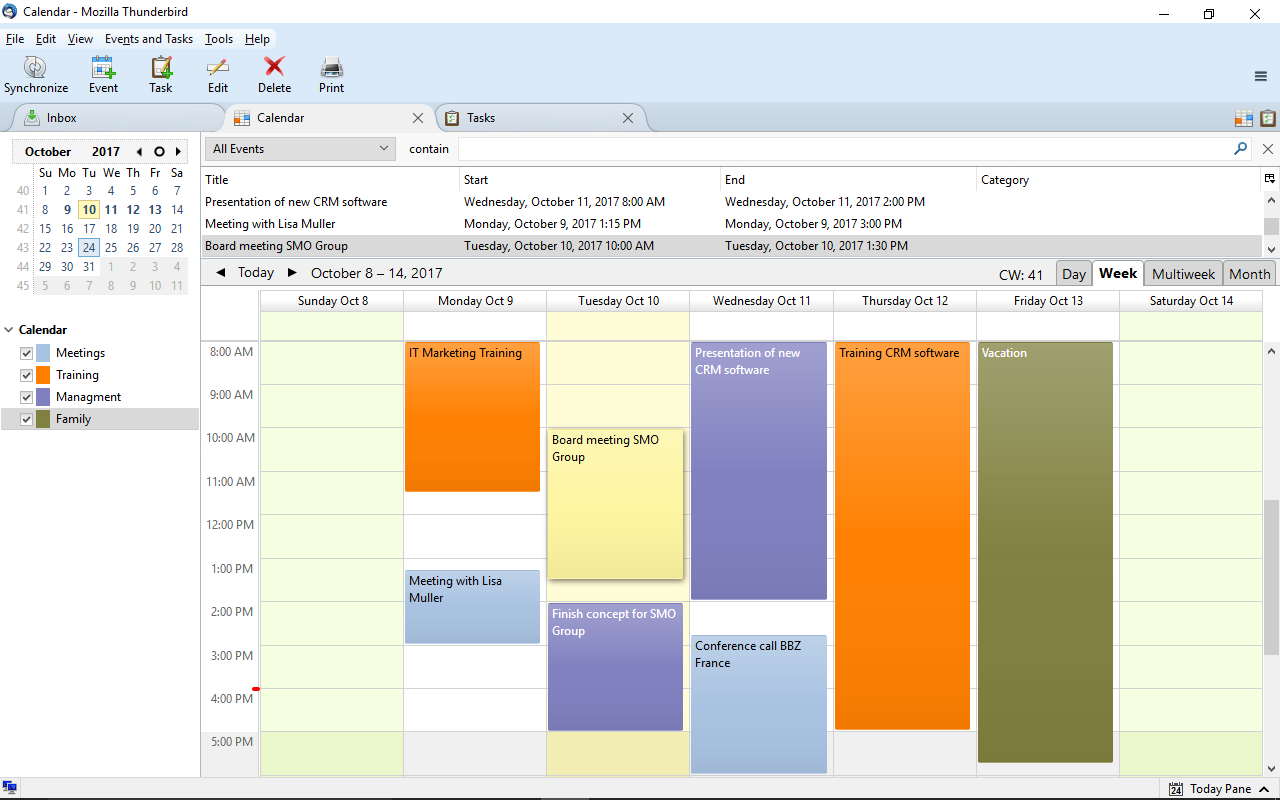Click the Print toolbar icon

(x=331, y=67)
